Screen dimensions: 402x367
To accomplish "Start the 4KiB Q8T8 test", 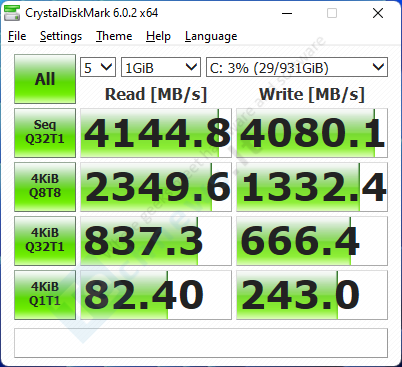I will 45,187.
